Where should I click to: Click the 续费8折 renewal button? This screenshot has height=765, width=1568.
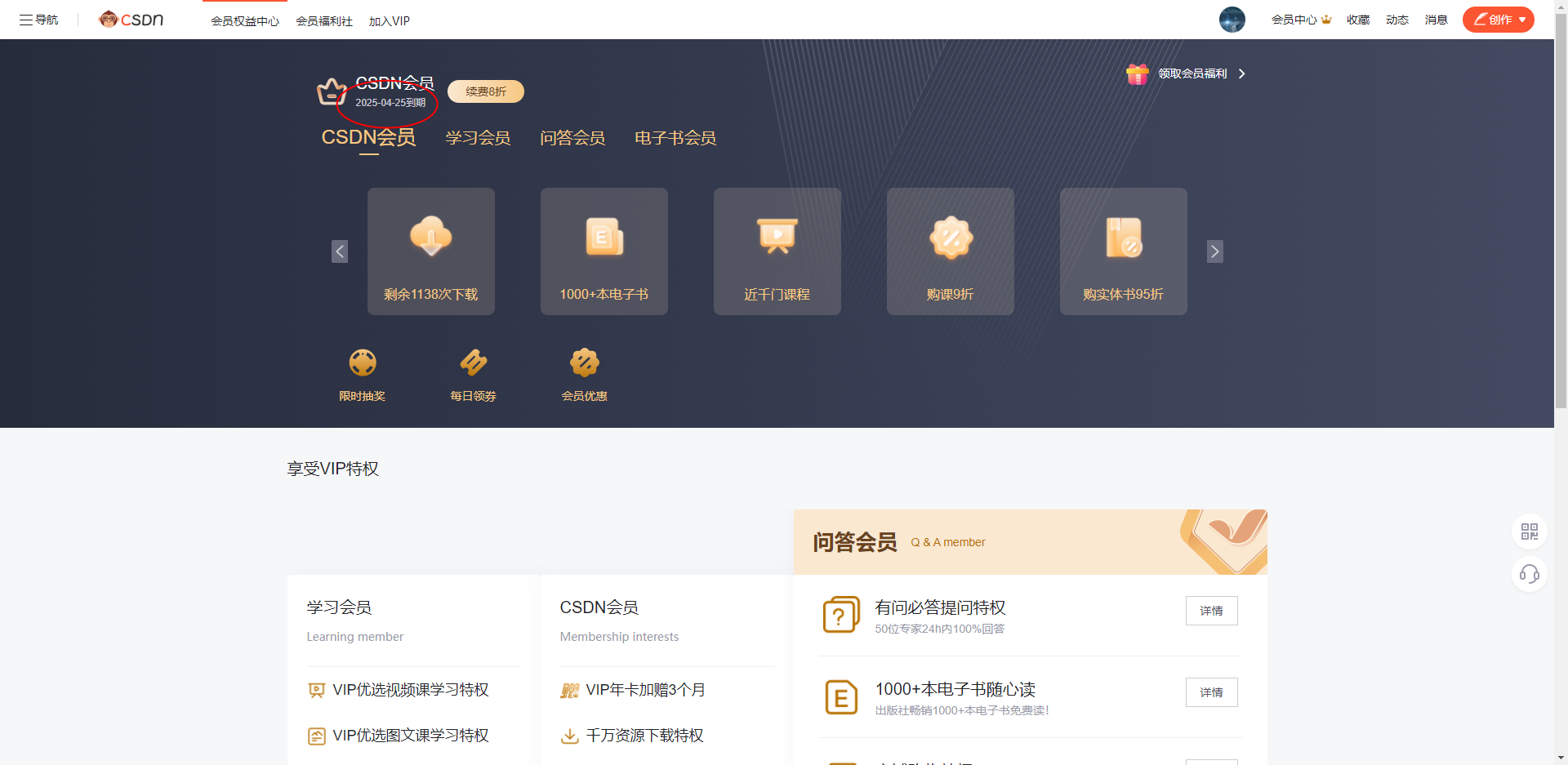click(486, 91)
